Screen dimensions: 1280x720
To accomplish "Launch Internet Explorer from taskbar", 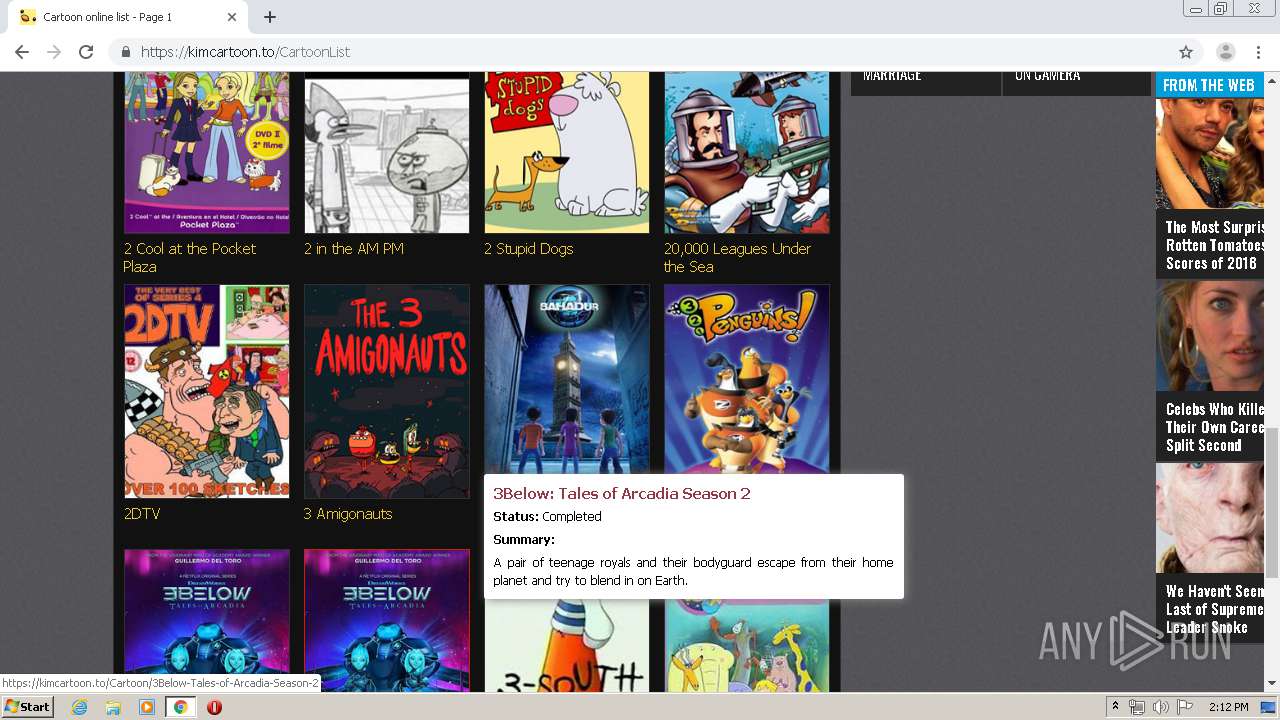I will (79, 707).
